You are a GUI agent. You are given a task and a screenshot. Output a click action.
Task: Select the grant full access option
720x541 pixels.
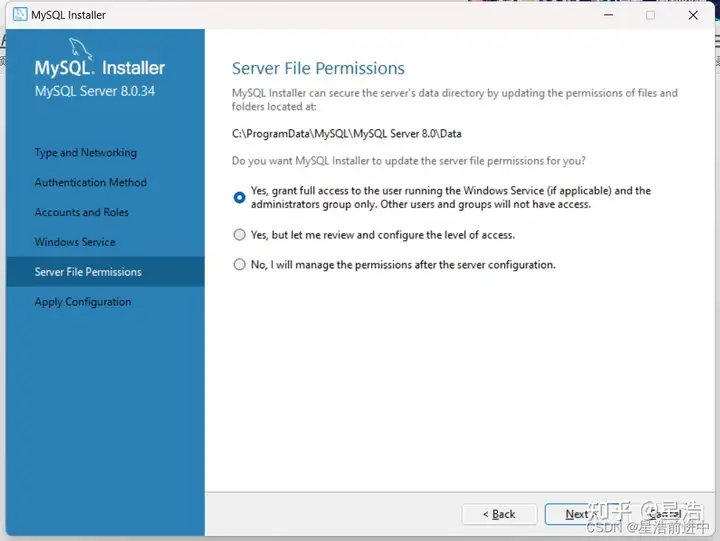[x=239, y=197]
